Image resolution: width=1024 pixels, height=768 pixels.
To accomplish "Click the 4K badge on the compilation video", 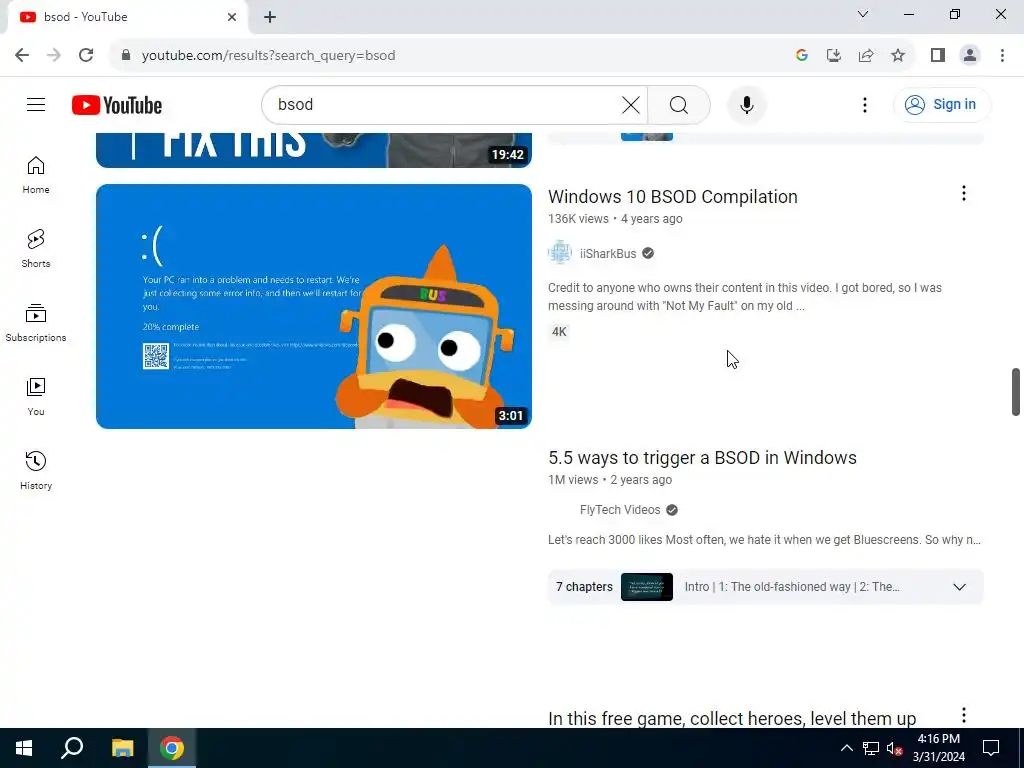I will (x=559, y=332).
